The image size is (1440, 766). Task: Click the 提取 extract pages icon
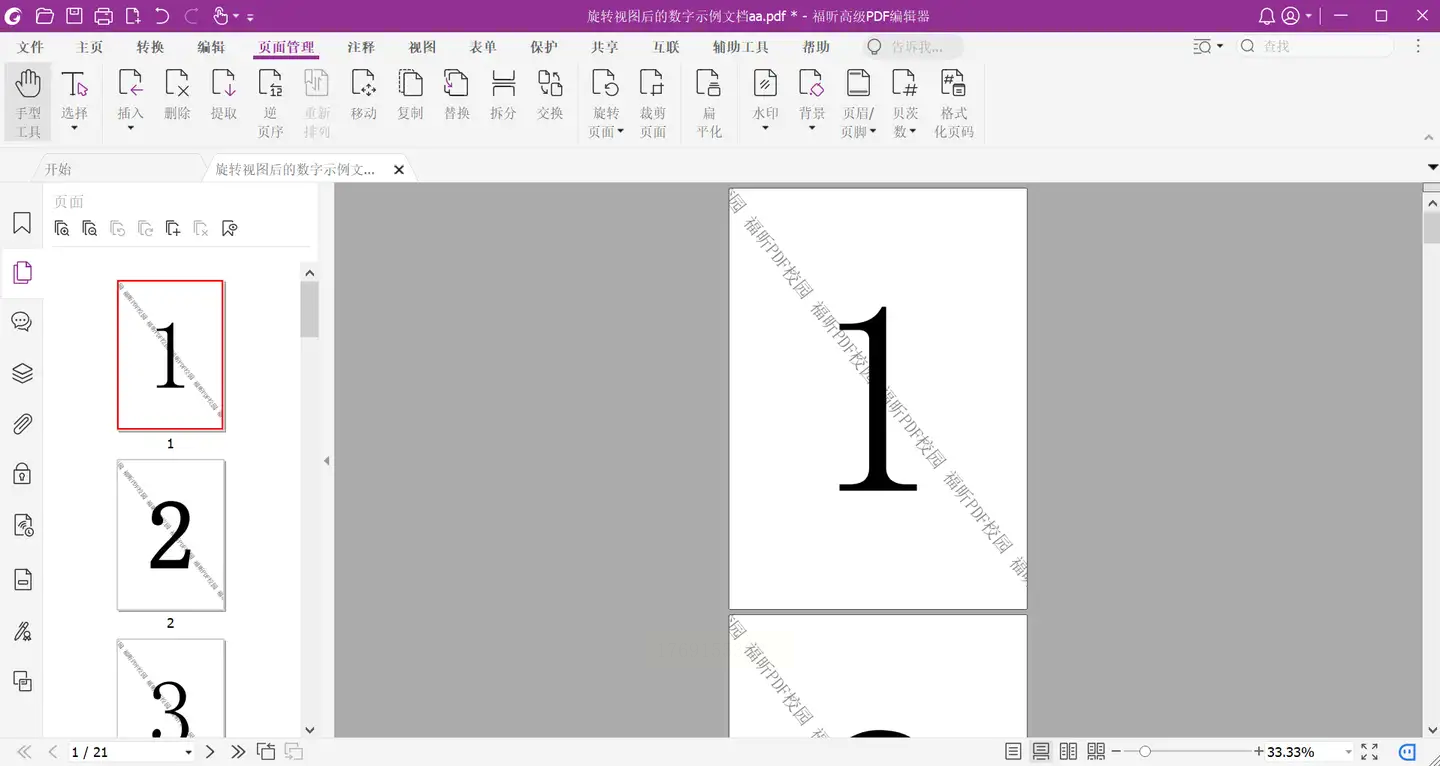224,96
